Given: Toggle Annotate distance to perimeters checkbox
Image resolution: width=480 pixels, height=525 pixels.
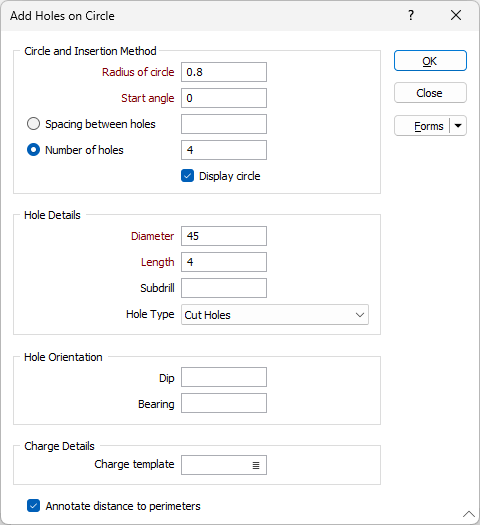Looking at the screenshot, I should coord(33,506).
